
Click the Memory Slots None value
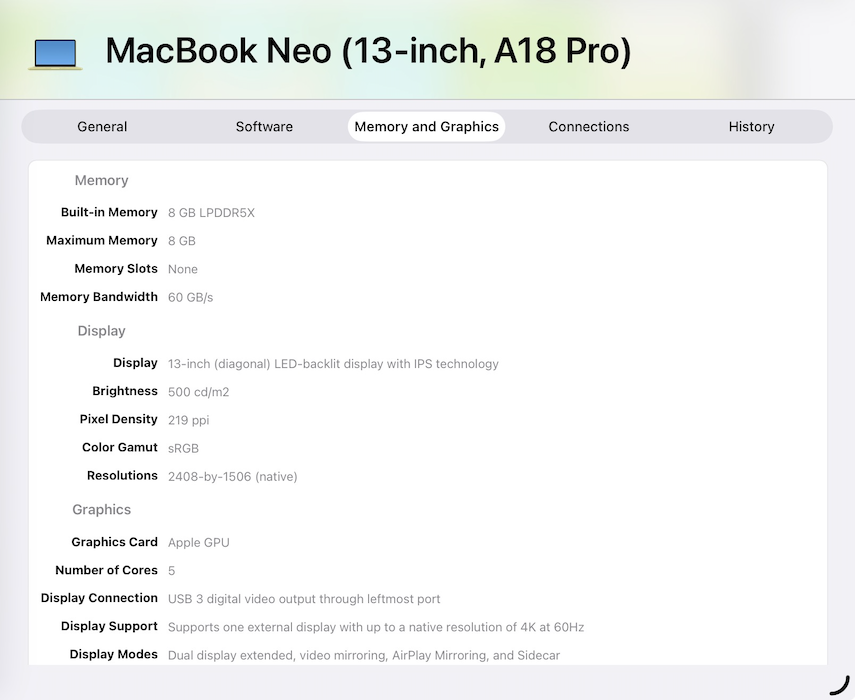pyautogui.click(x=183, y=269)
